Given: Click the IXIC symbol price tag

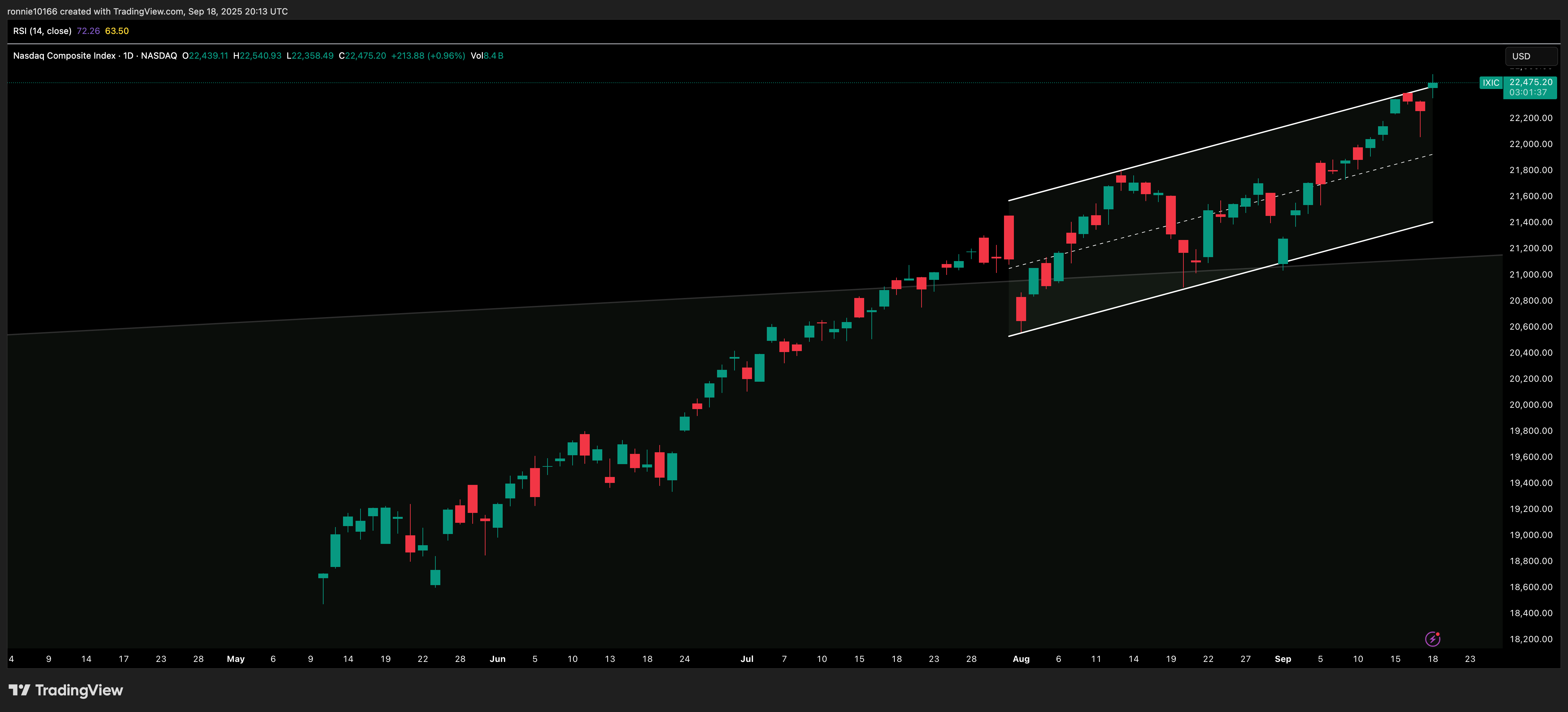Looking at the screenshot, I should 1491,83.
